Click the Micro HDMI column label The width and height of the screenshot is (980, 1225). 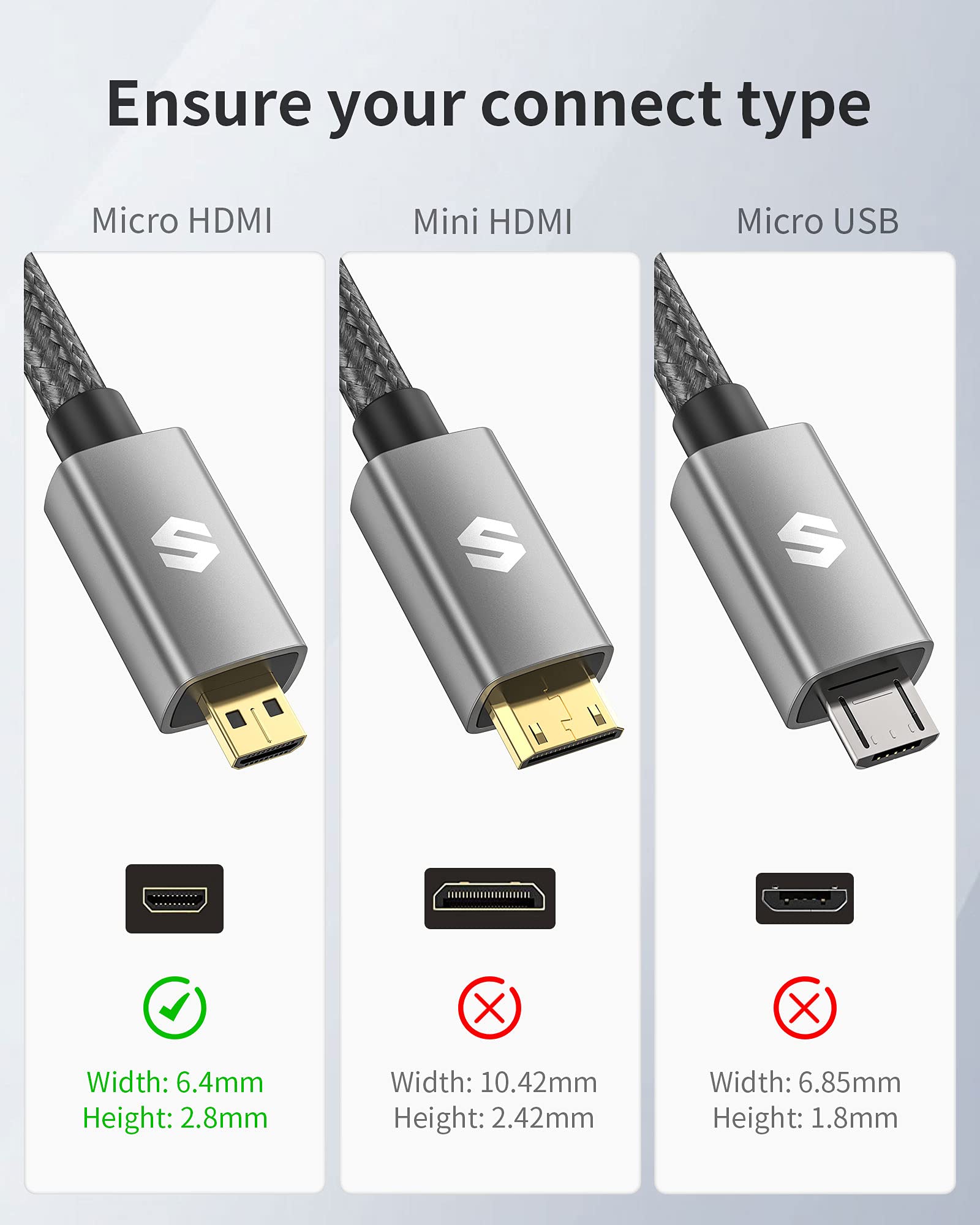[182, 221]
